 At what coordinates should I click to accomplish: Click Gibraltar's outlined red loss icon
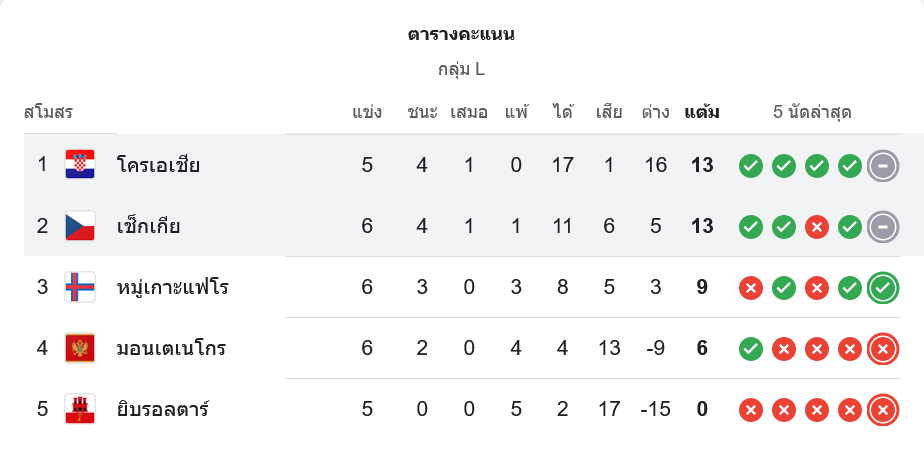pos(882,410)
